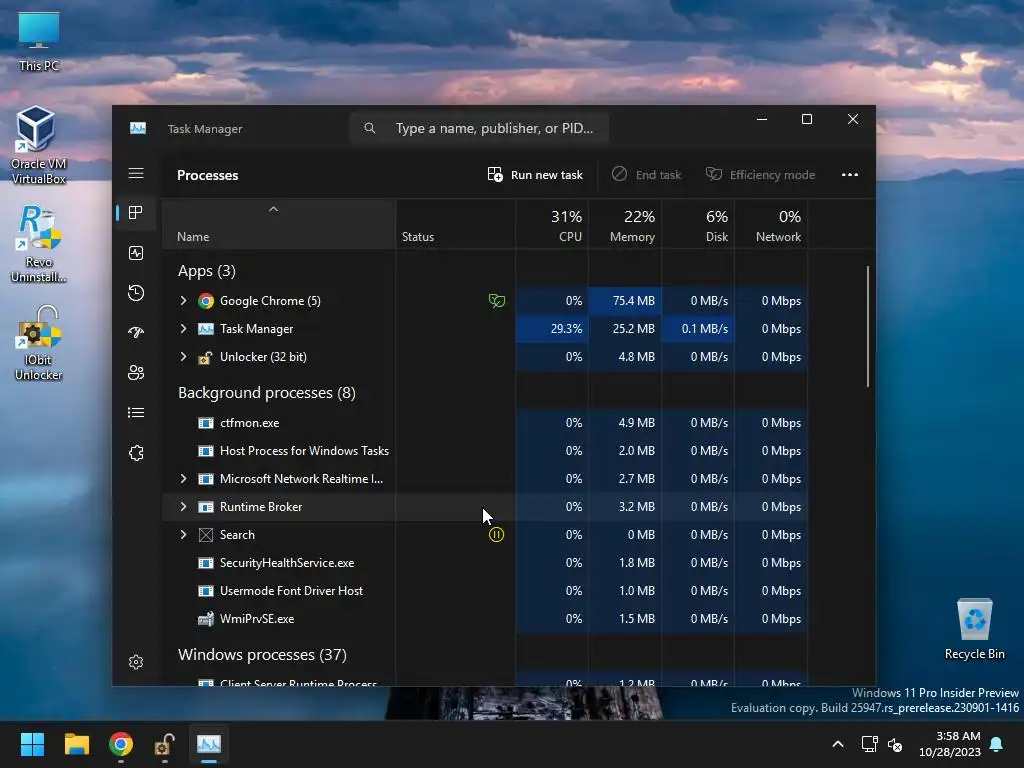Open the muted volume icon in system tray
Viewport: 1024px width, 768px height.
pyautogui.click(x=895, y=744)
